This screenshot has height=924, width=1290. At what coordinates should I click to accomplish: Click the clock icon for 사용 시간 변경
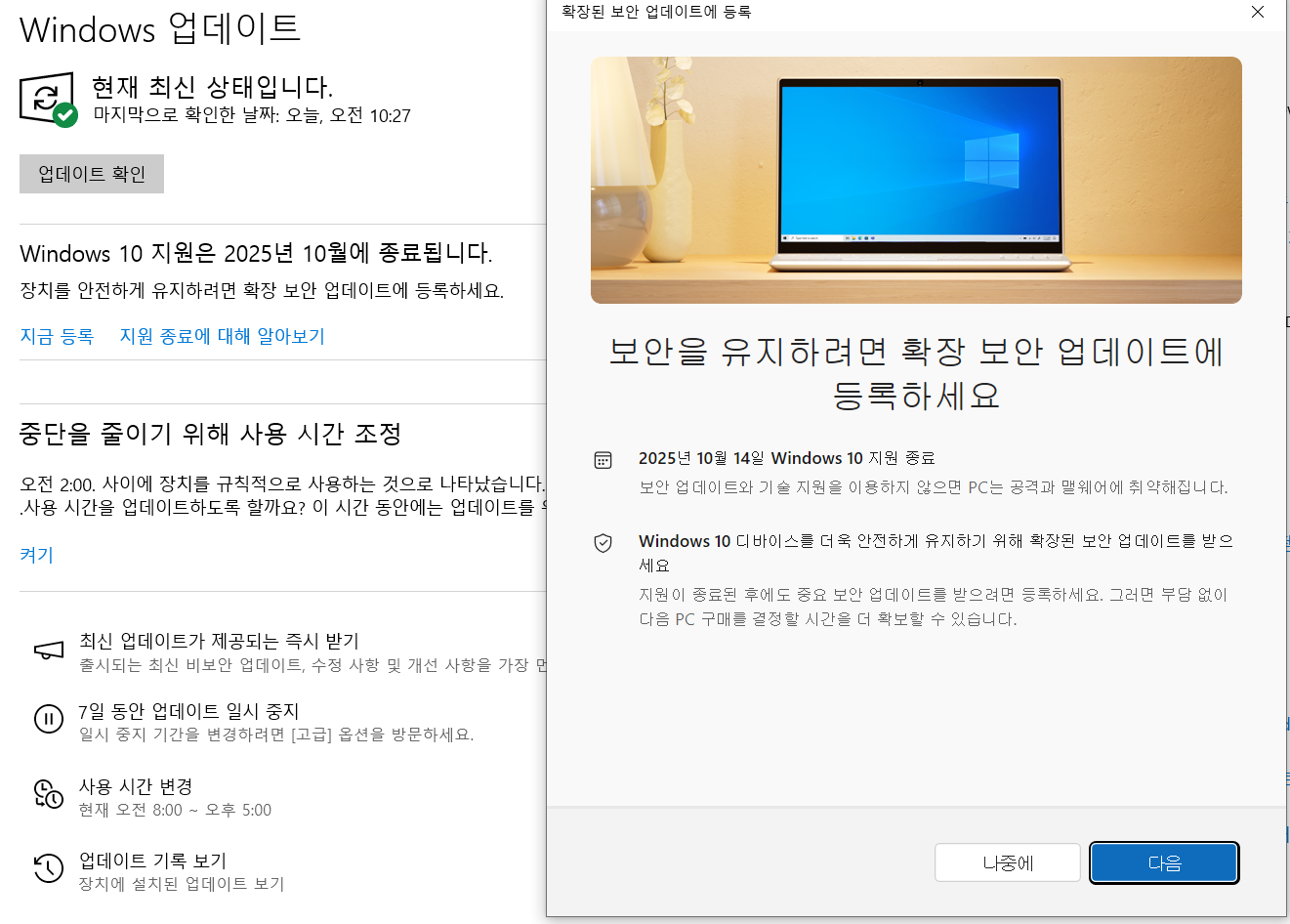[49, 794]
